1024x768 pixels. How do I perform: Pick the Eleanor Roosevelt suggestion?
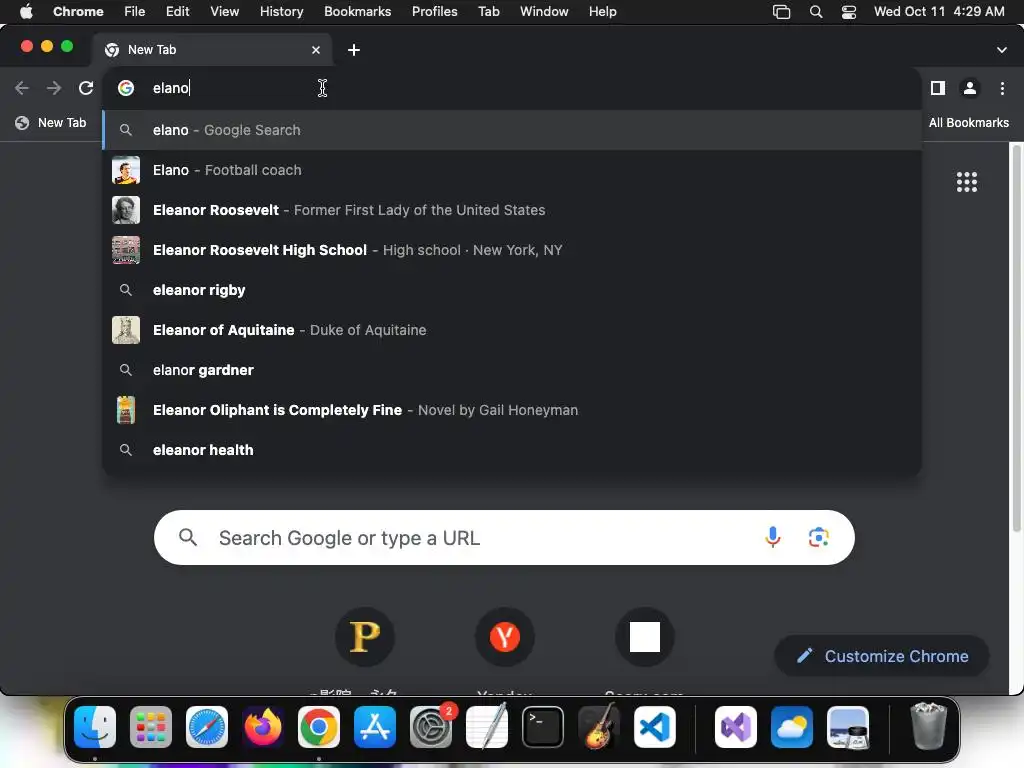pos(512,210)
